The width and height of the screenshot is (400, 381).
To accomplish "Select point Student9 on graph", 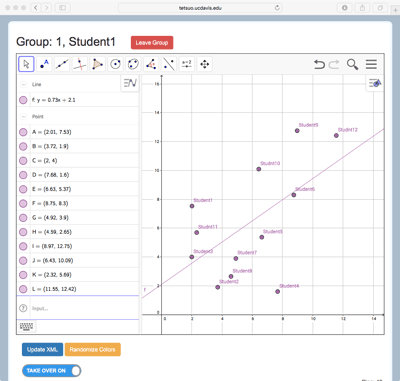I will pyautogui.click(x=297, y=131).
